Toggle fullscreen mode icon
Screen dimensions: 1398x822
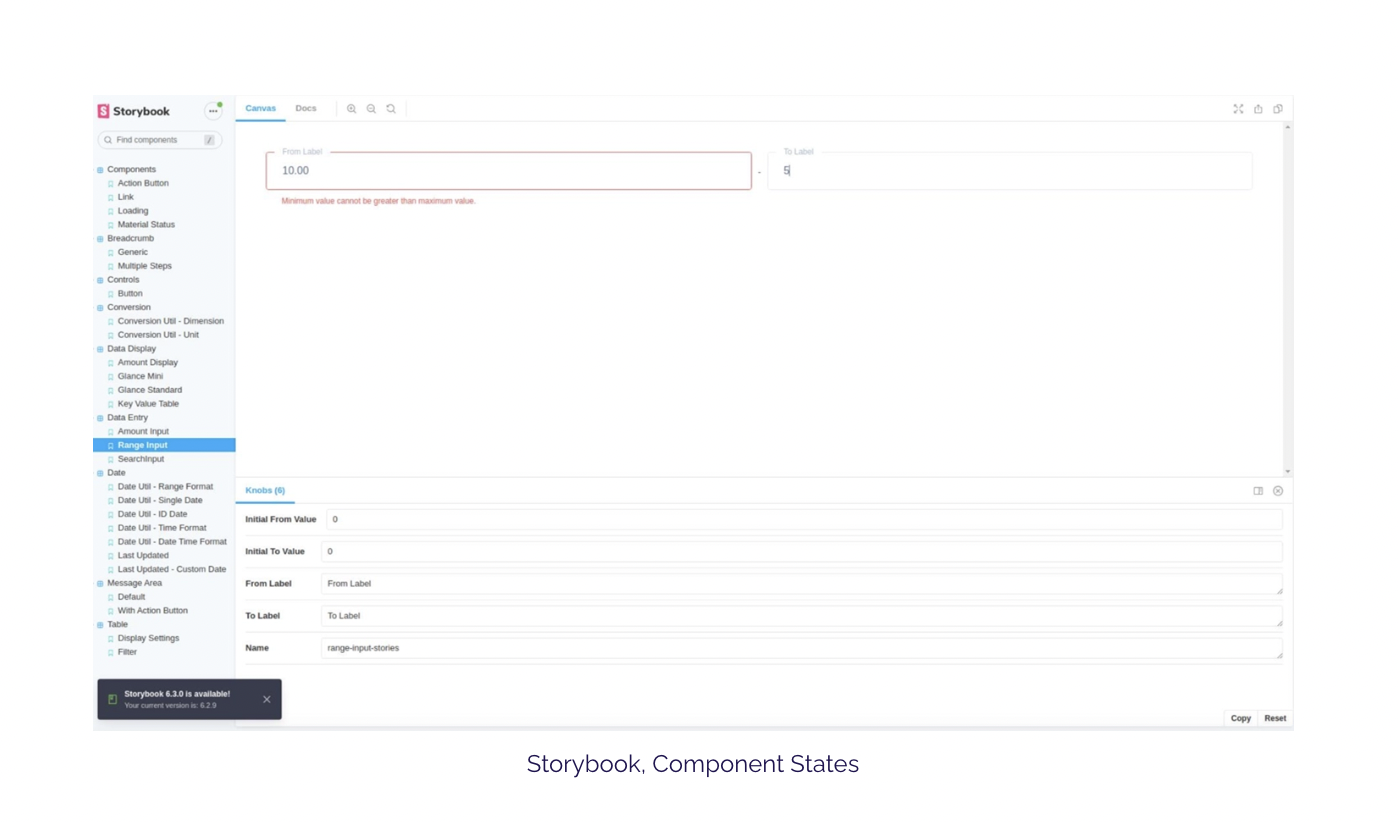(x=1238, y=109)
